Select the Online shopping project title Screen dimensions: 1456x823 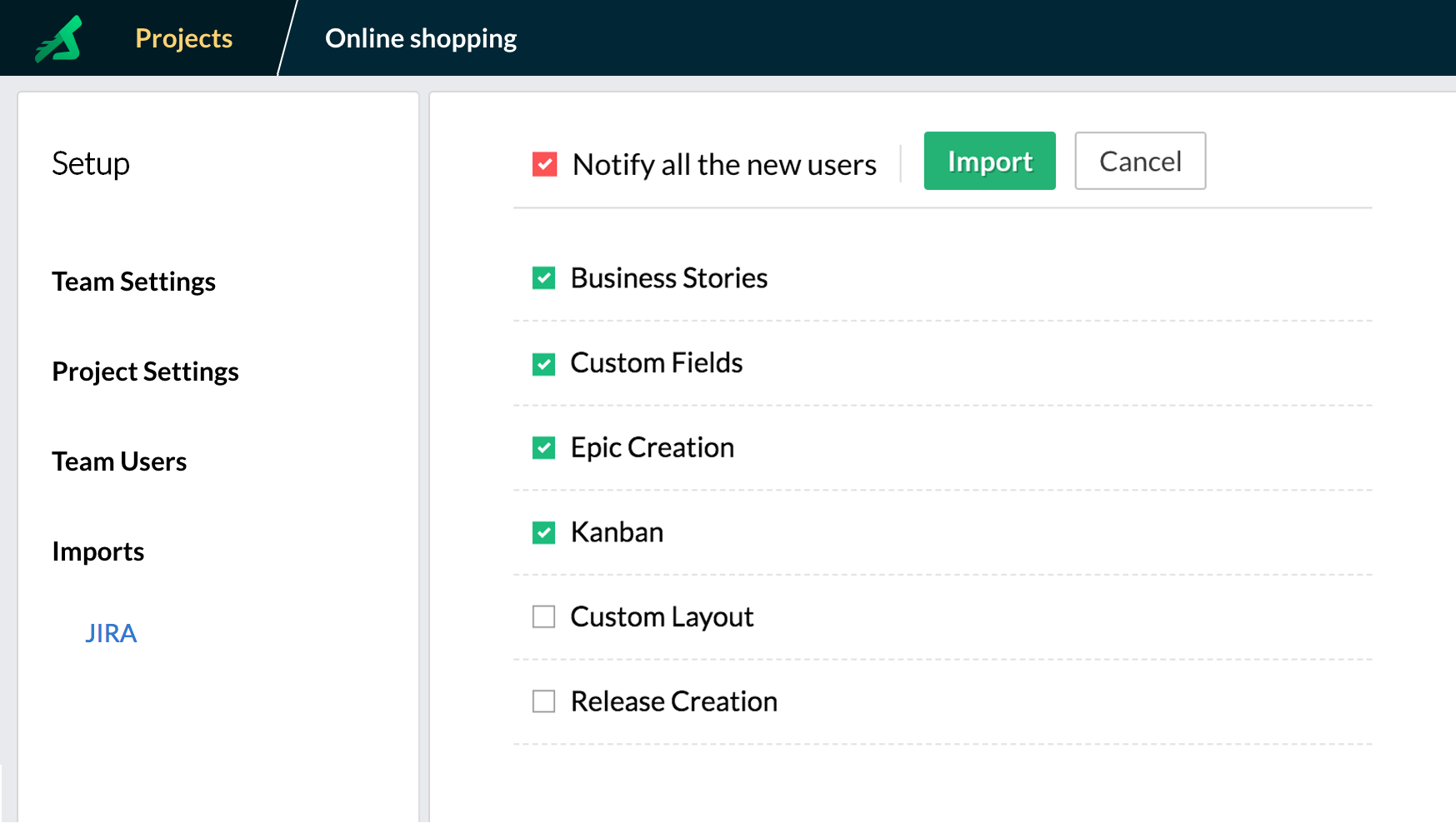(420, 38)
